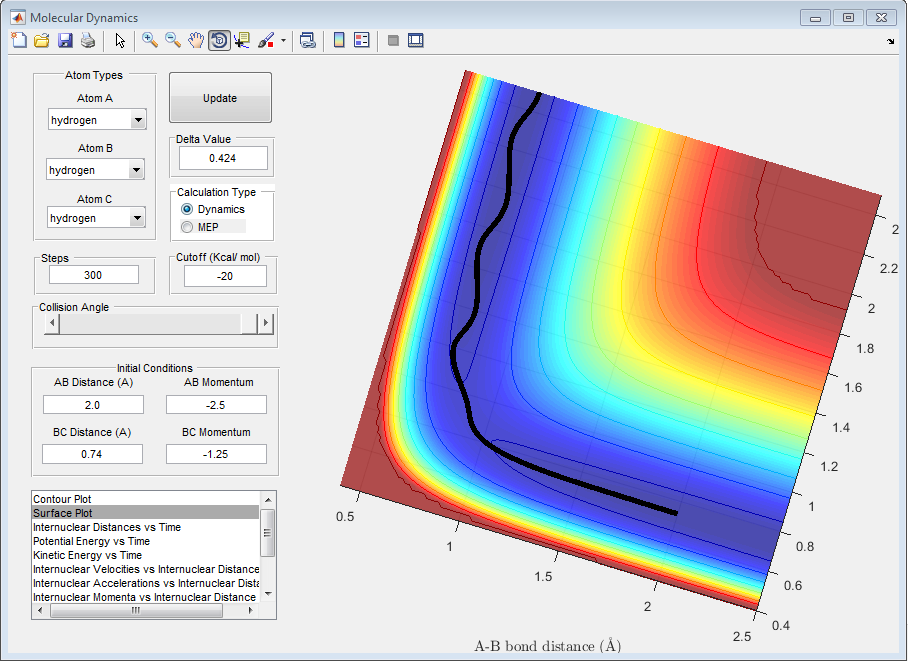Select the Dynamics calculation type
This screenshot has height=661, width=908.
pos(187,209)
